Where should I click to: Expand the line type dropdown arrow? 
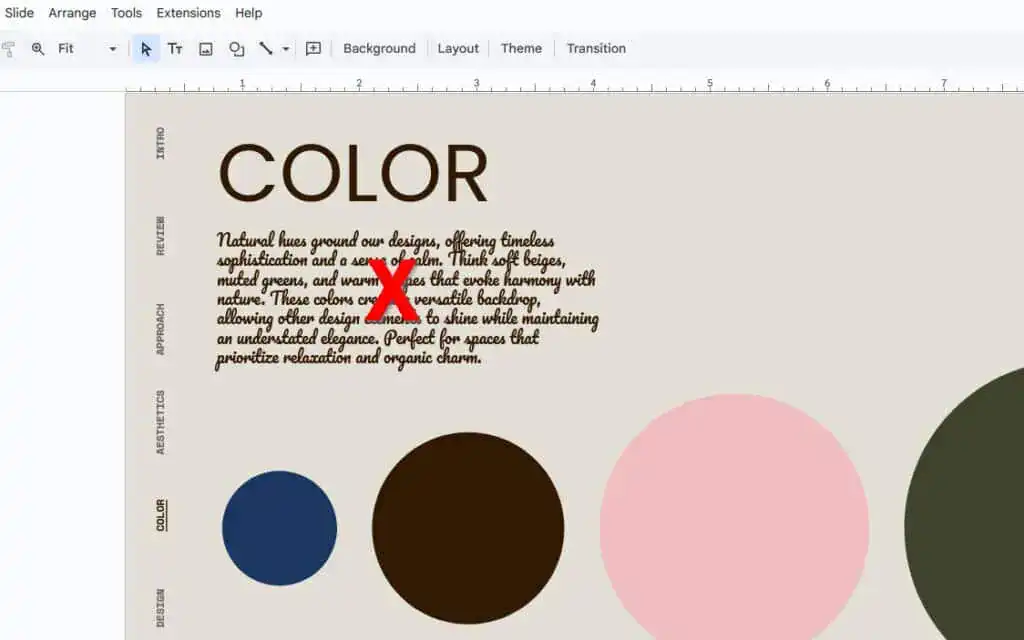tap(285, 49)
